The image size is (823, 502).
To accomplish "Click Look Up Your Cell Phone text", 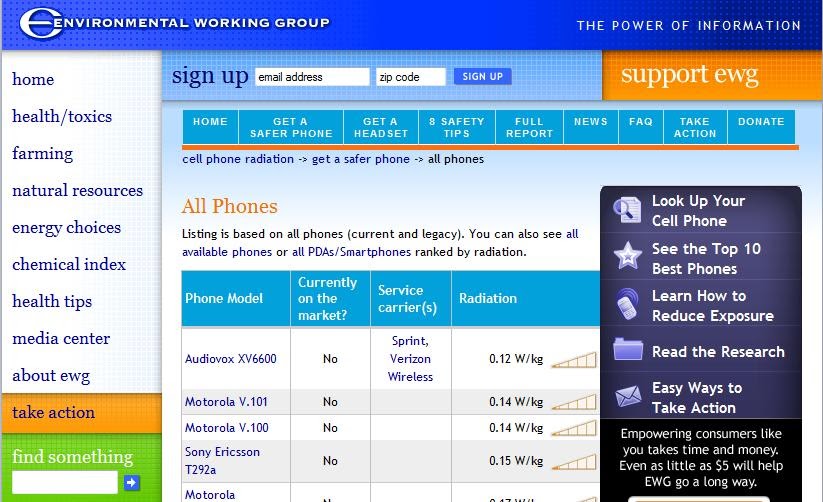I will point(698,211).
